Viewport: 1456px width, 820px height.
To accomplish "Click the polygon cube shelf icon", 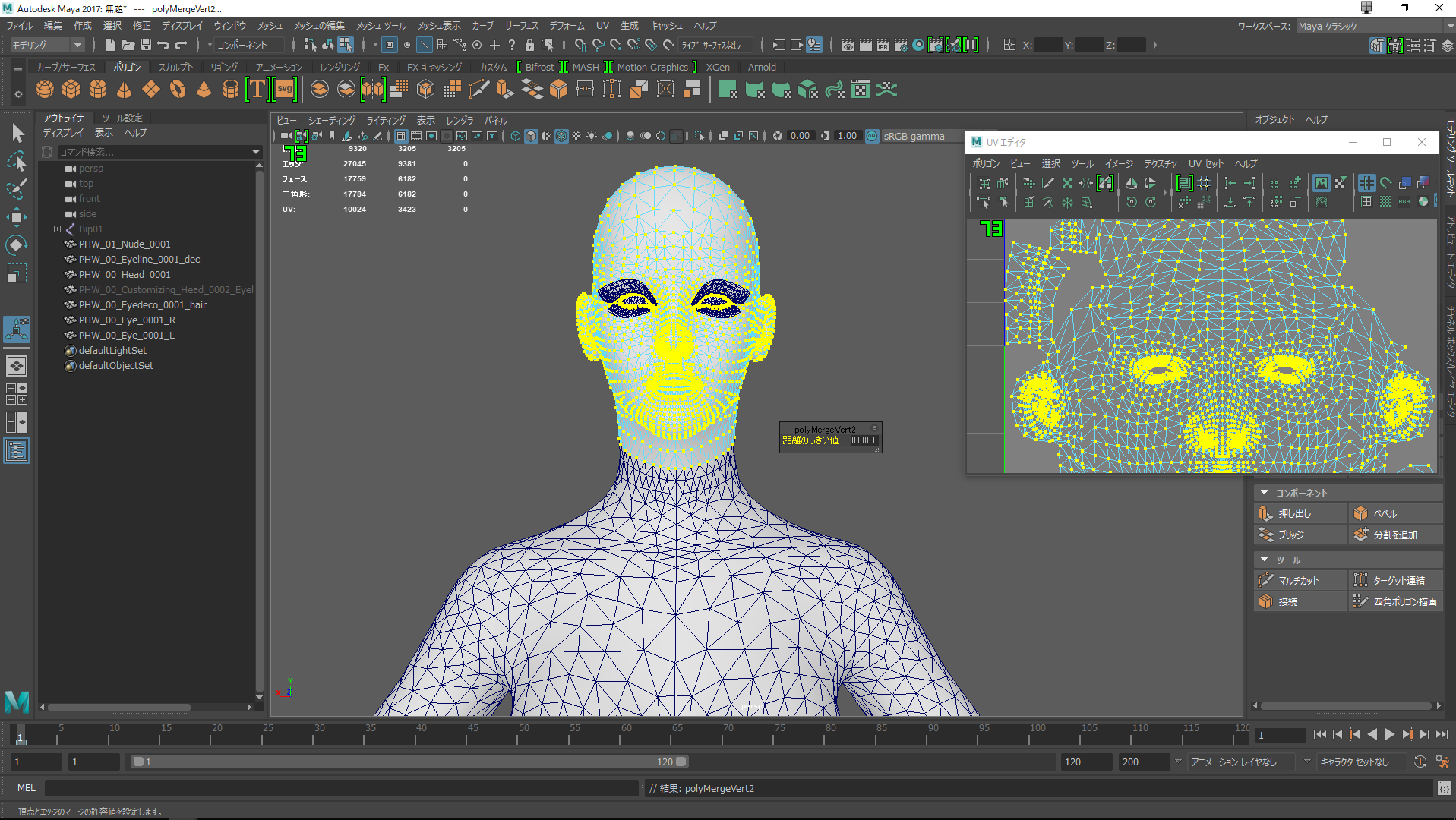I will pos(71,90).
